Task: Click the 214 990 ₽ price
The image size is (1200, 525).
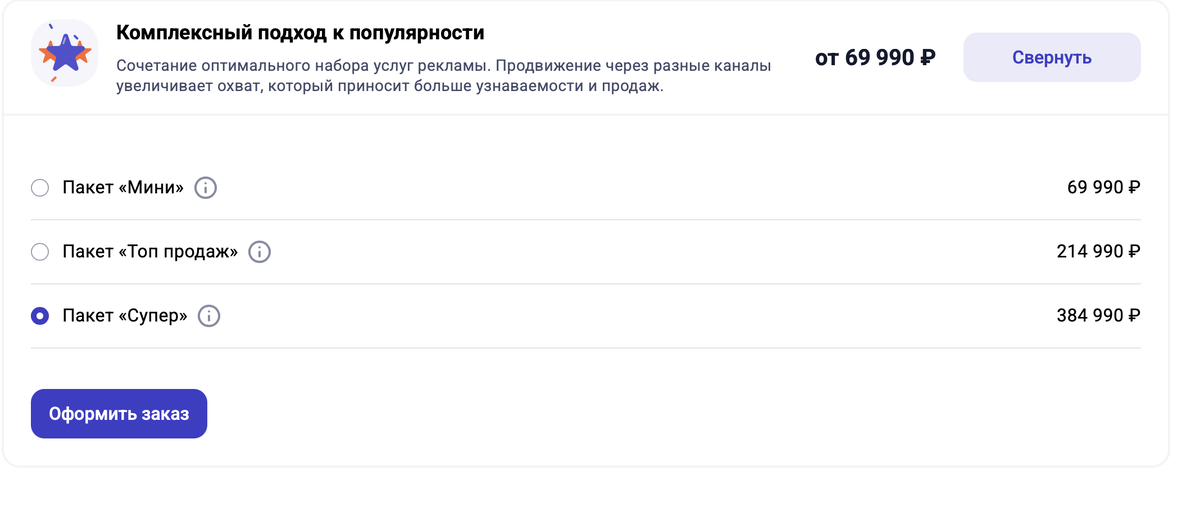Action: click(x=1098, y=252)
